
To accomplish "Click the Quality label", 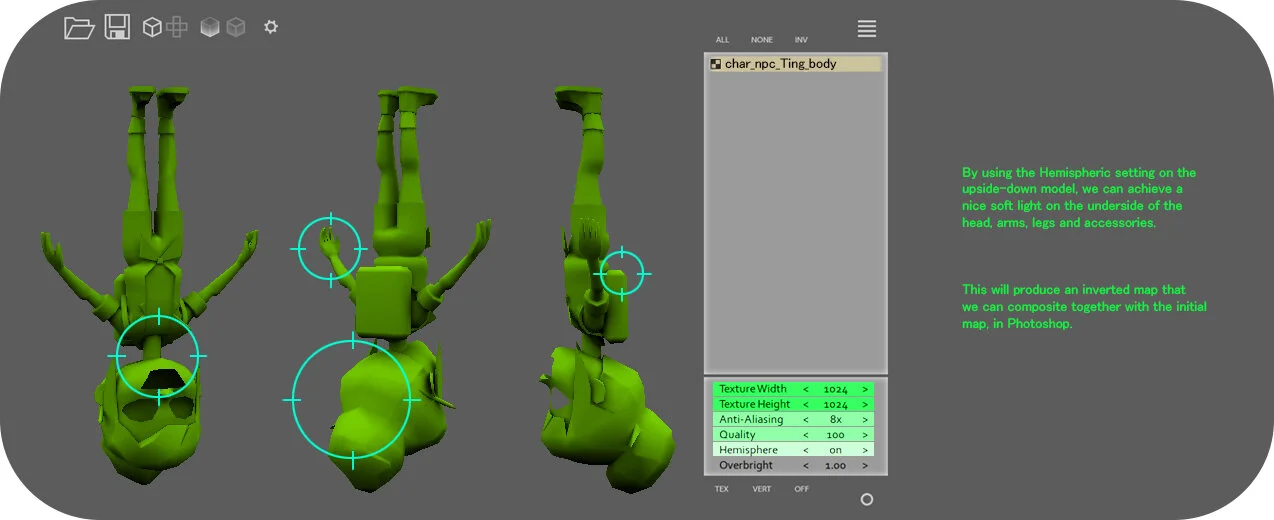I will click(738, 435).
